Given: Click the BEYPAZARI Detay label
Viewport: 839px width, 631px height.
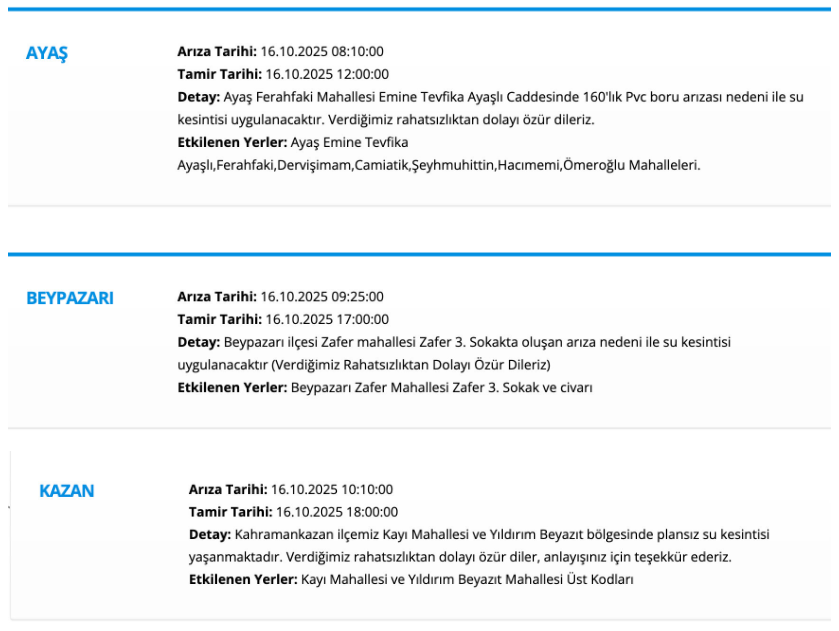Looking at the screenshot, I should (197, 342).
